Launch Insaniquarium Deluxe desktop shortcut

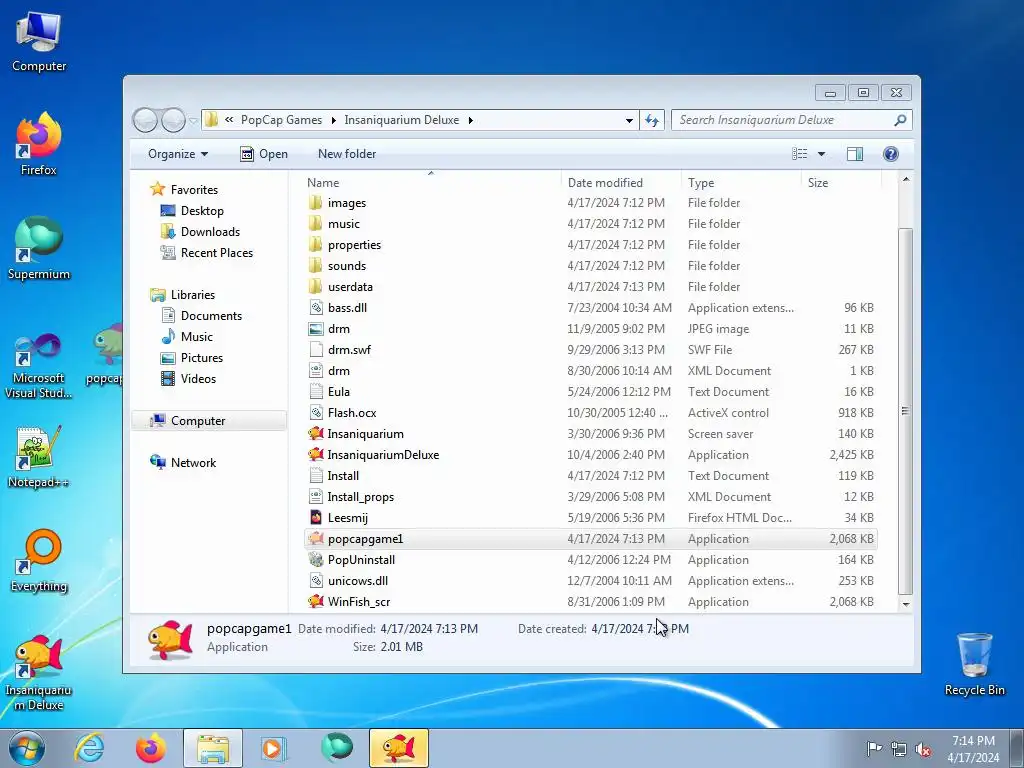point(39,672)
